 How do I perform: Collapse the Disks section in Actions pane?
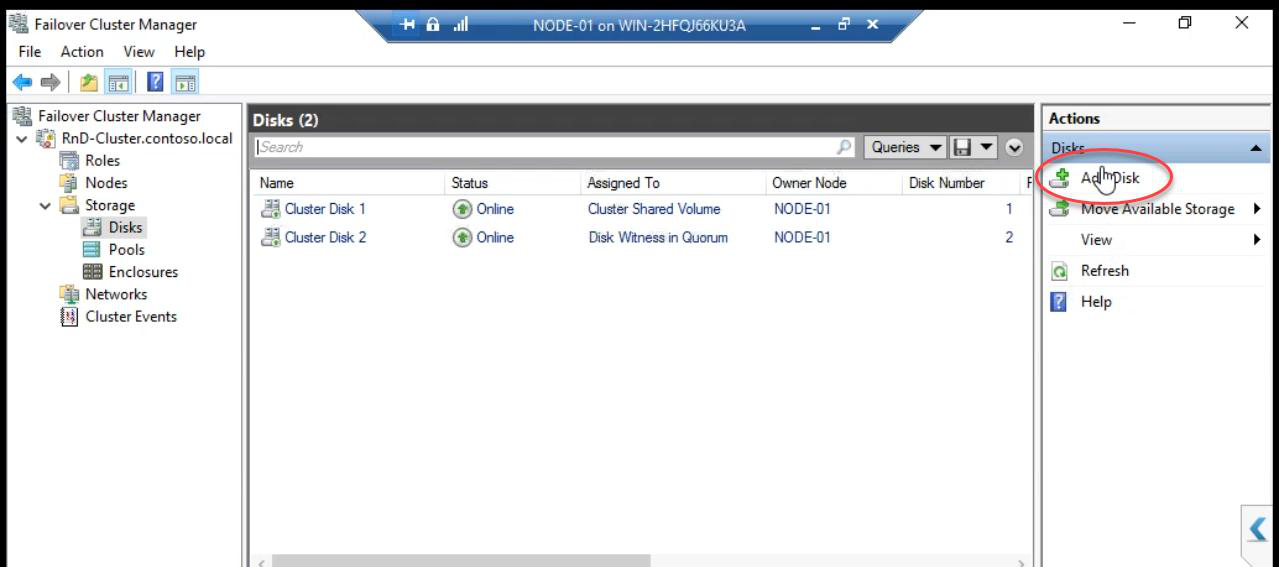(1255, 148)
